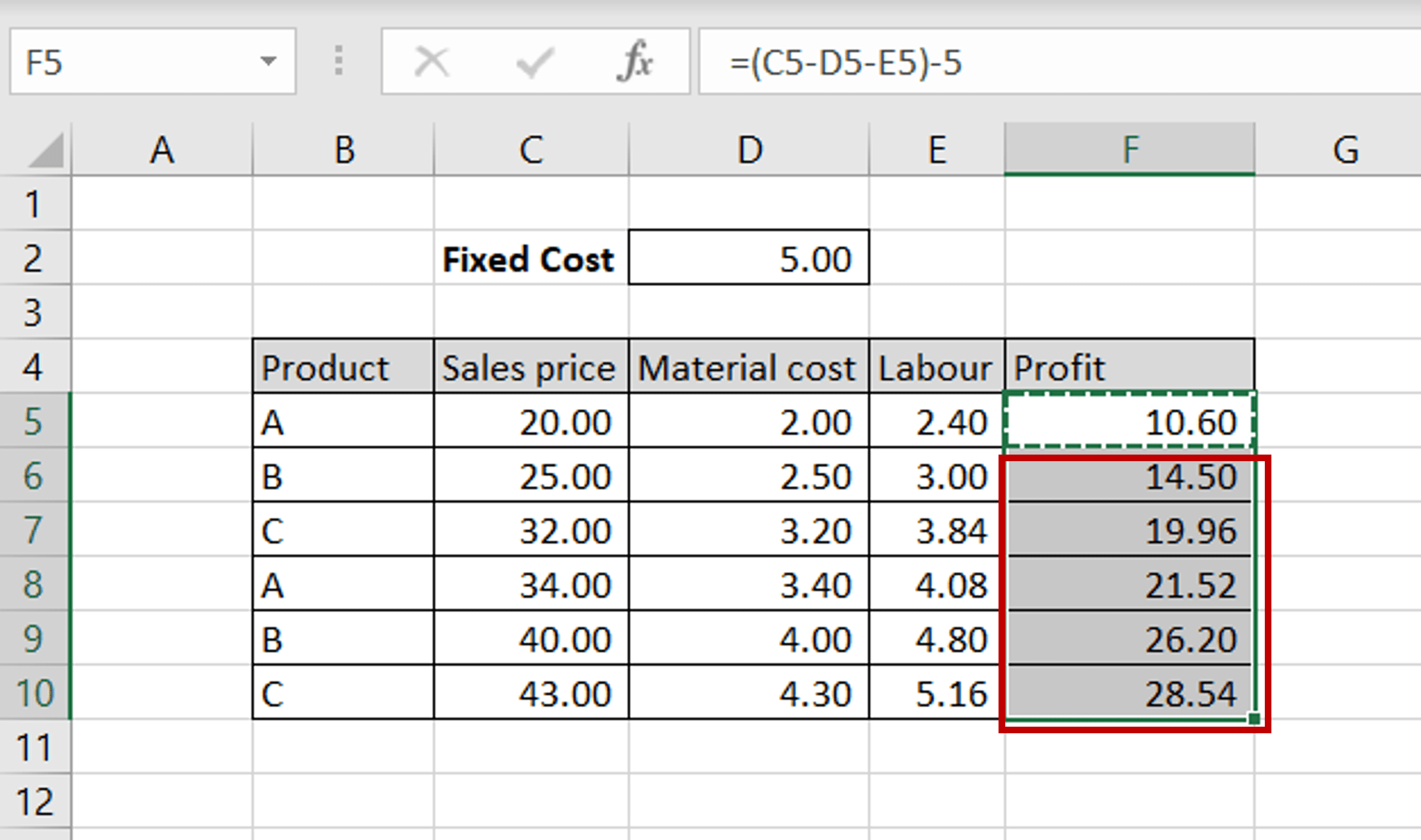Click the vertical dots separator near Name Box
The image size is (1421, 840).
[338, 61]
